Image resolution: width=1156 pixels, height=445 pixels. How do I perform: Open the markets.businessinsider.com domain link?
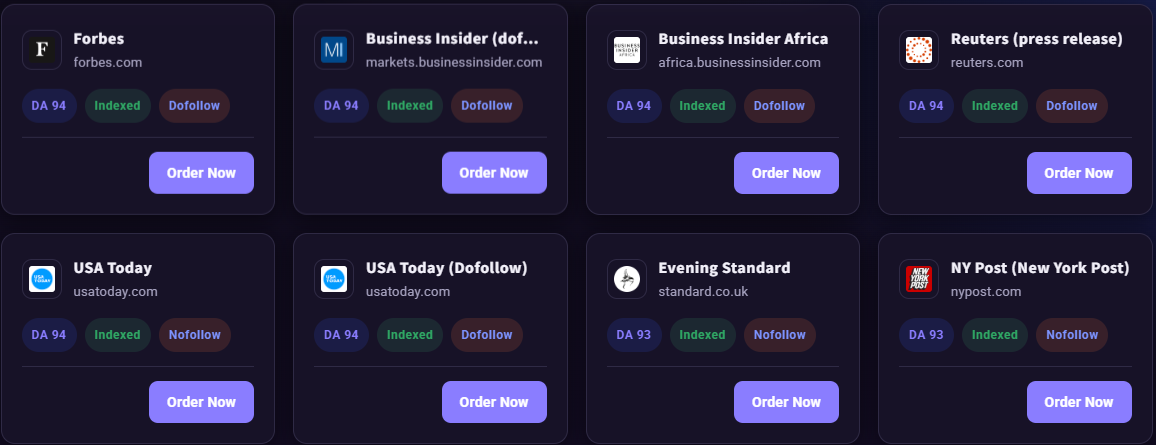coord(454,63)
